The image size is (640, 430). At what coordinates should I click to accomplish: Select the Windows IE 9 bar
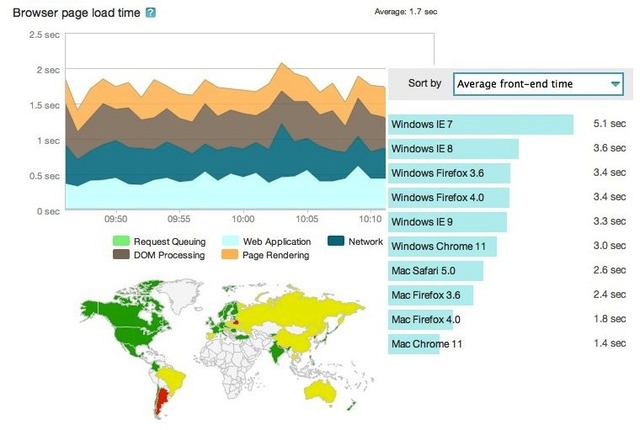447,222
